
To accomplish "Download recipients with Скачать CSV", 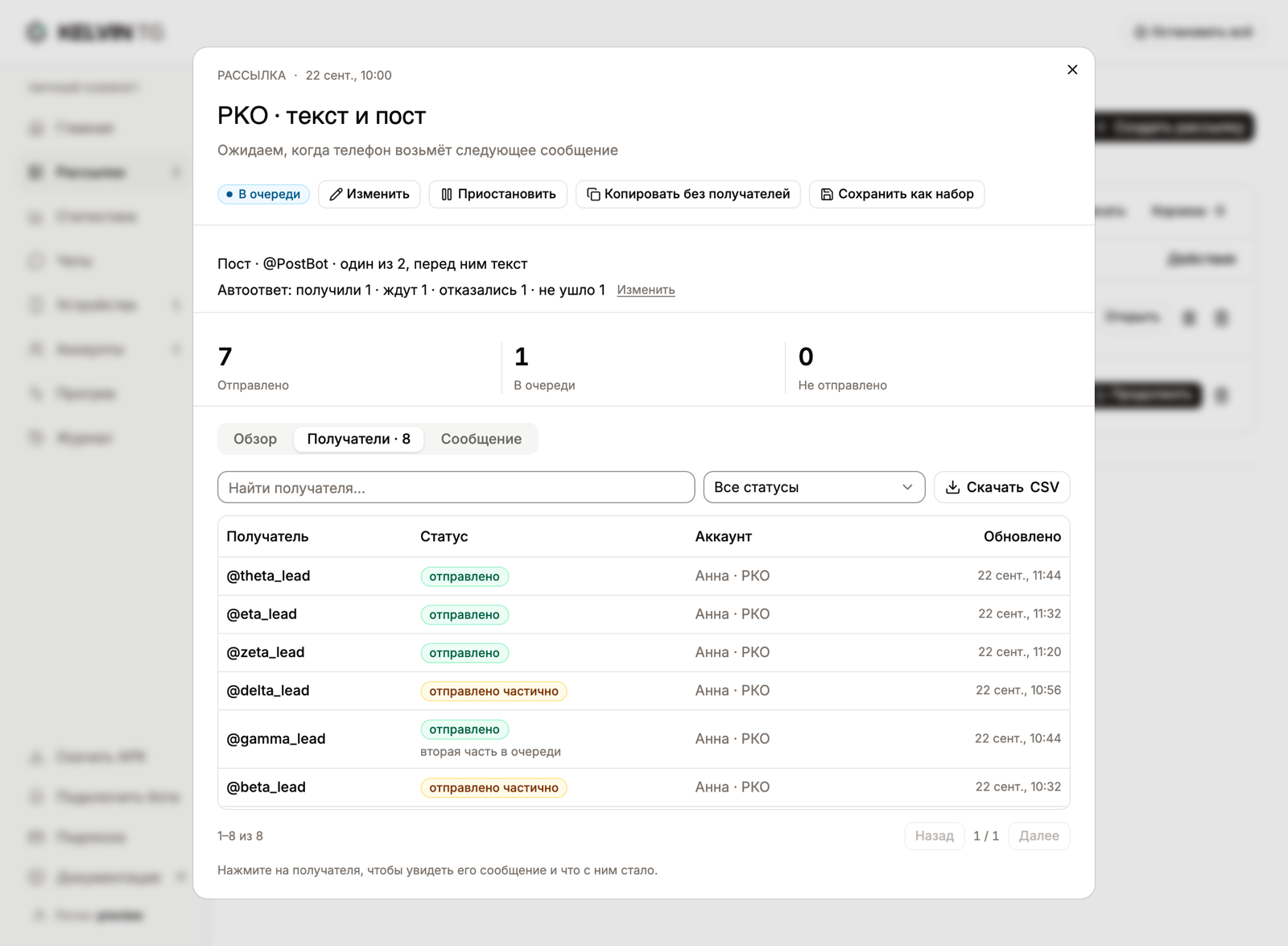I will (1001, 487).
